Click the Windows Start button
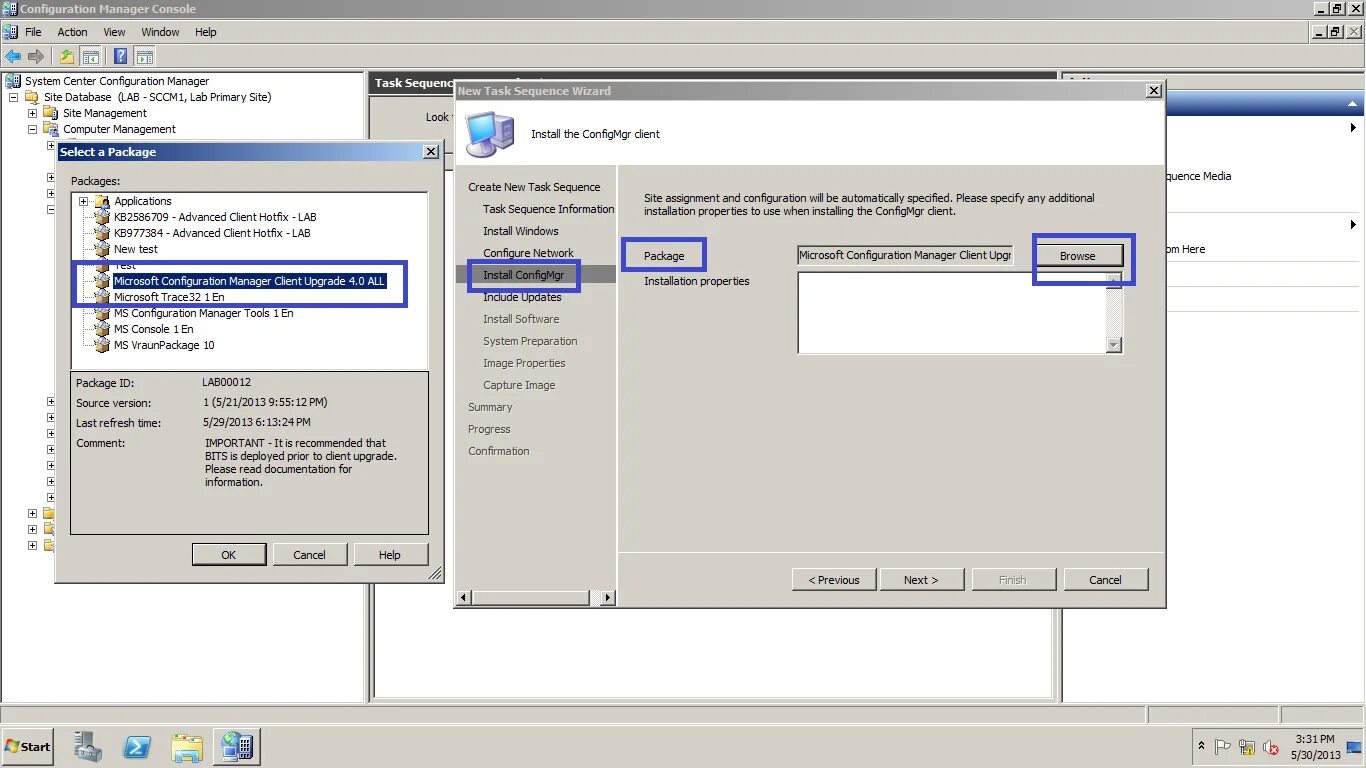Viewport: 1366px width, 768px height. click(28, 747)
